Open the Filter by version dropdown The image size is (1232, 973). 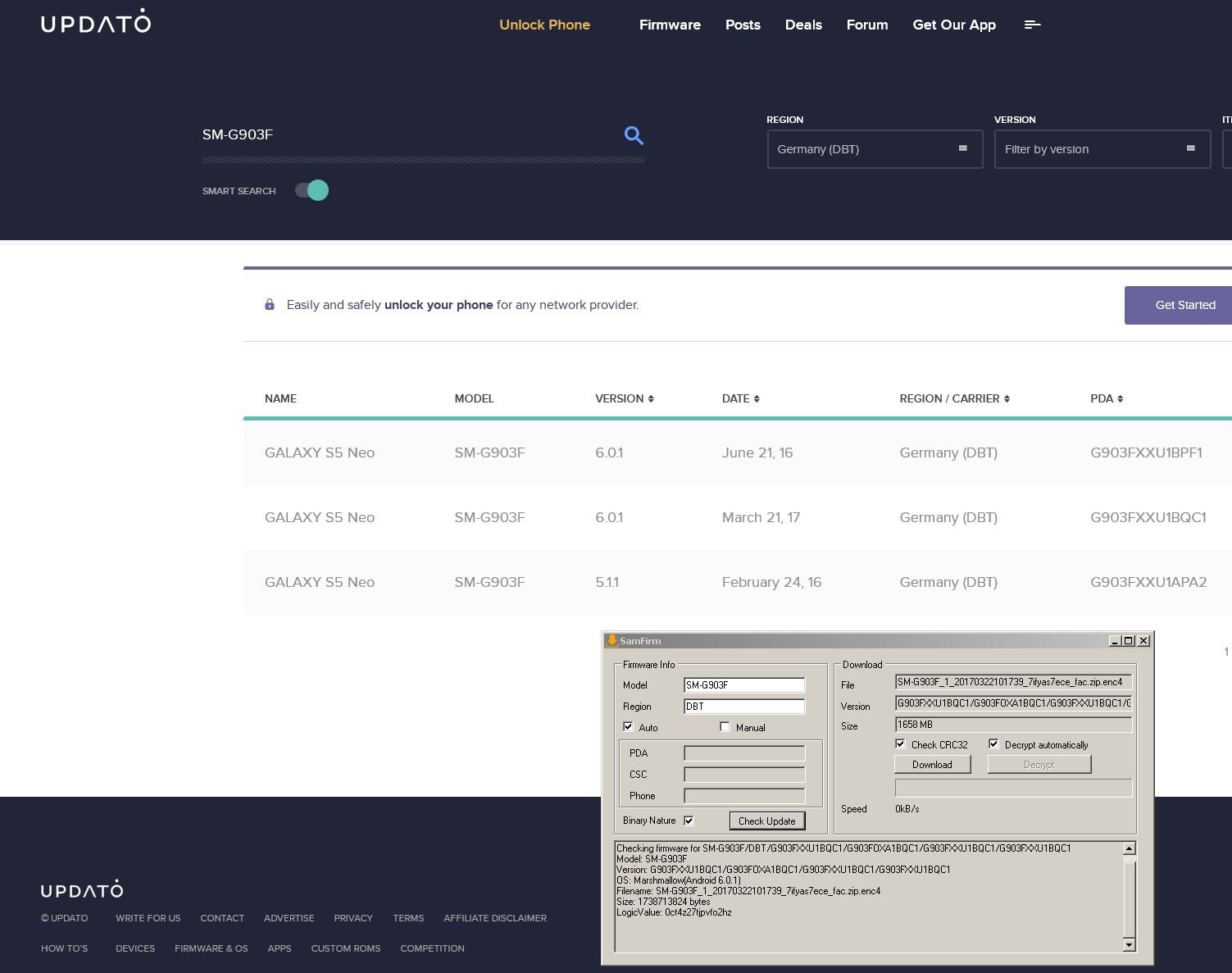pyautogui.click(x=1102, y=149)
